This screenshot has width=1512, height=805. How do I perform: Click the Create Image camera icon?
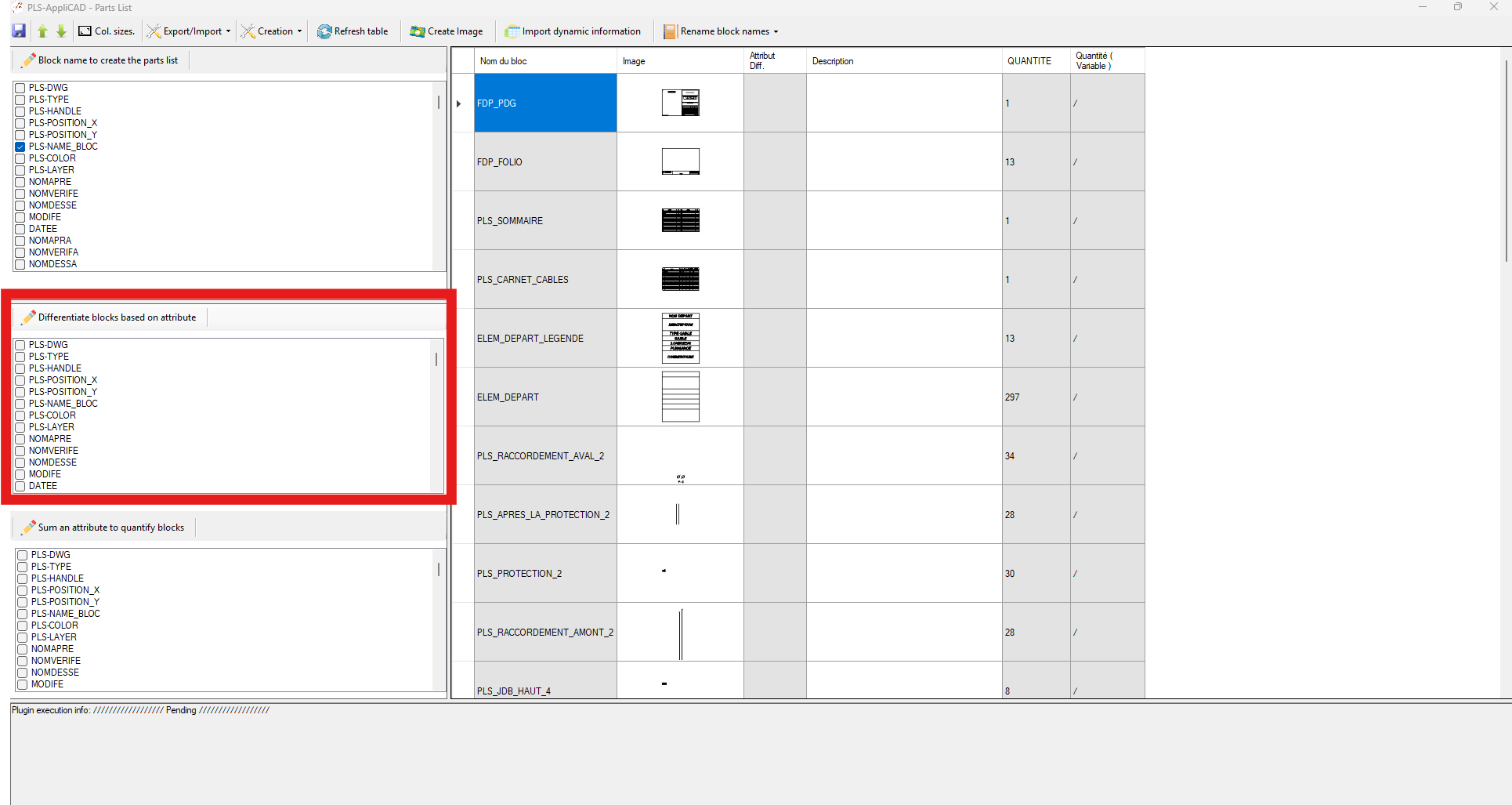click(417, 31)
